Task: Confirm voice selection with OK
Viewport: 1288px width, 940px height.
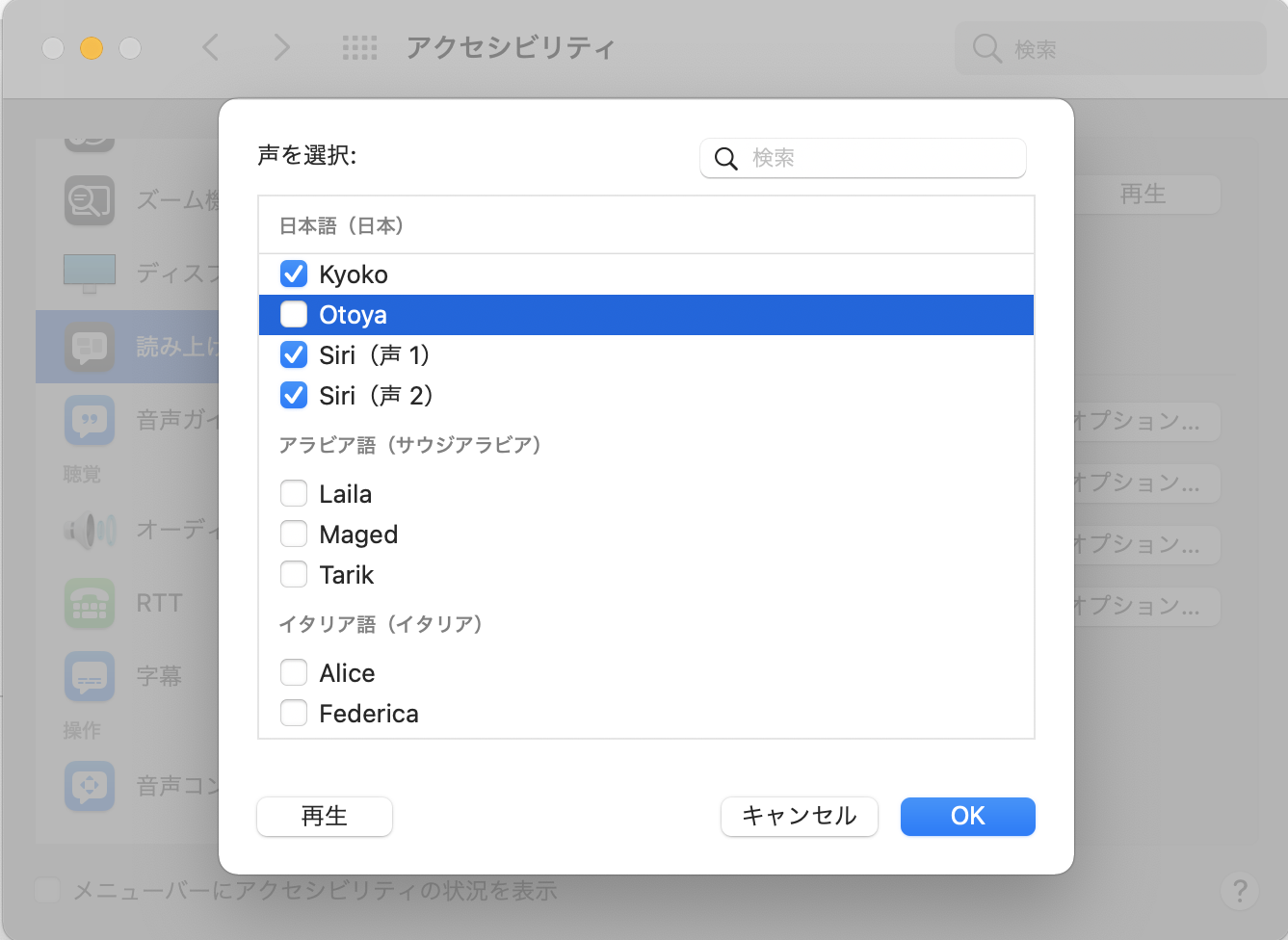Action: pos(967,817)
